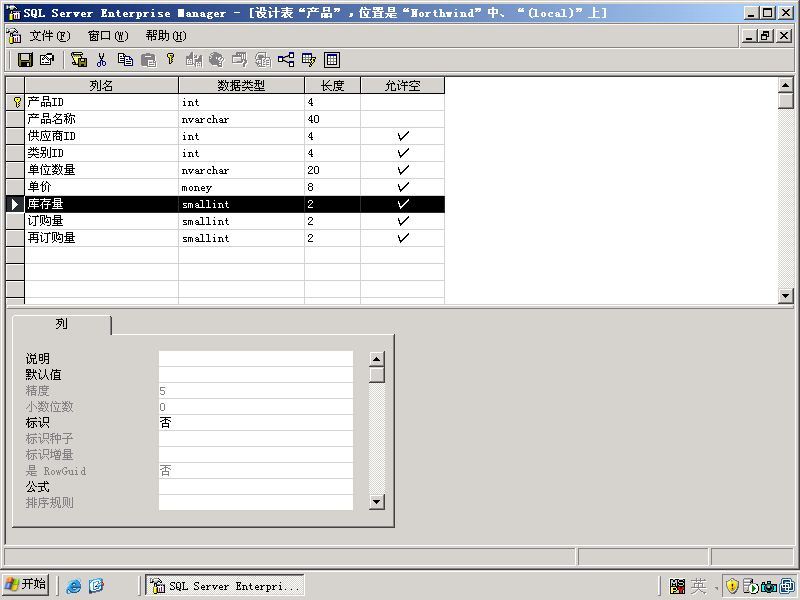800x600 pixels.
Task: Click the relationship diagram nodes icon
Action: (x=286, y=60)
